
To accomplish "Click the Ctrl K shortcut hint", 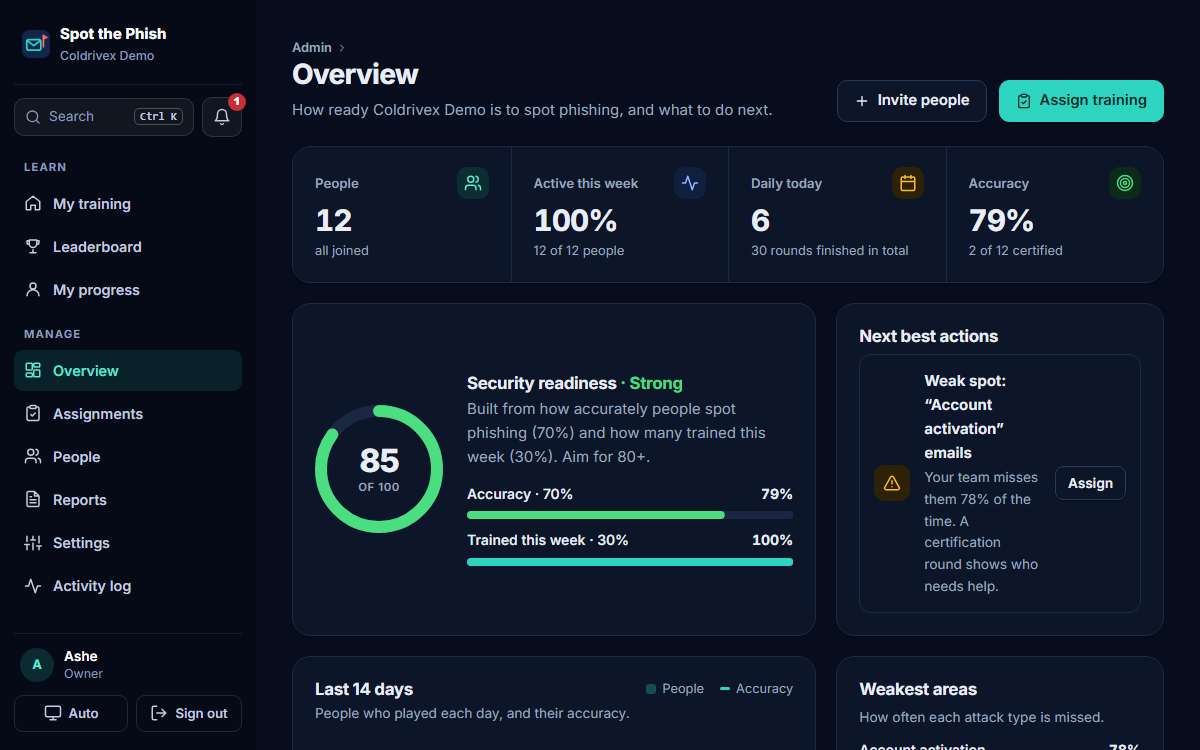I will (159, 117).
